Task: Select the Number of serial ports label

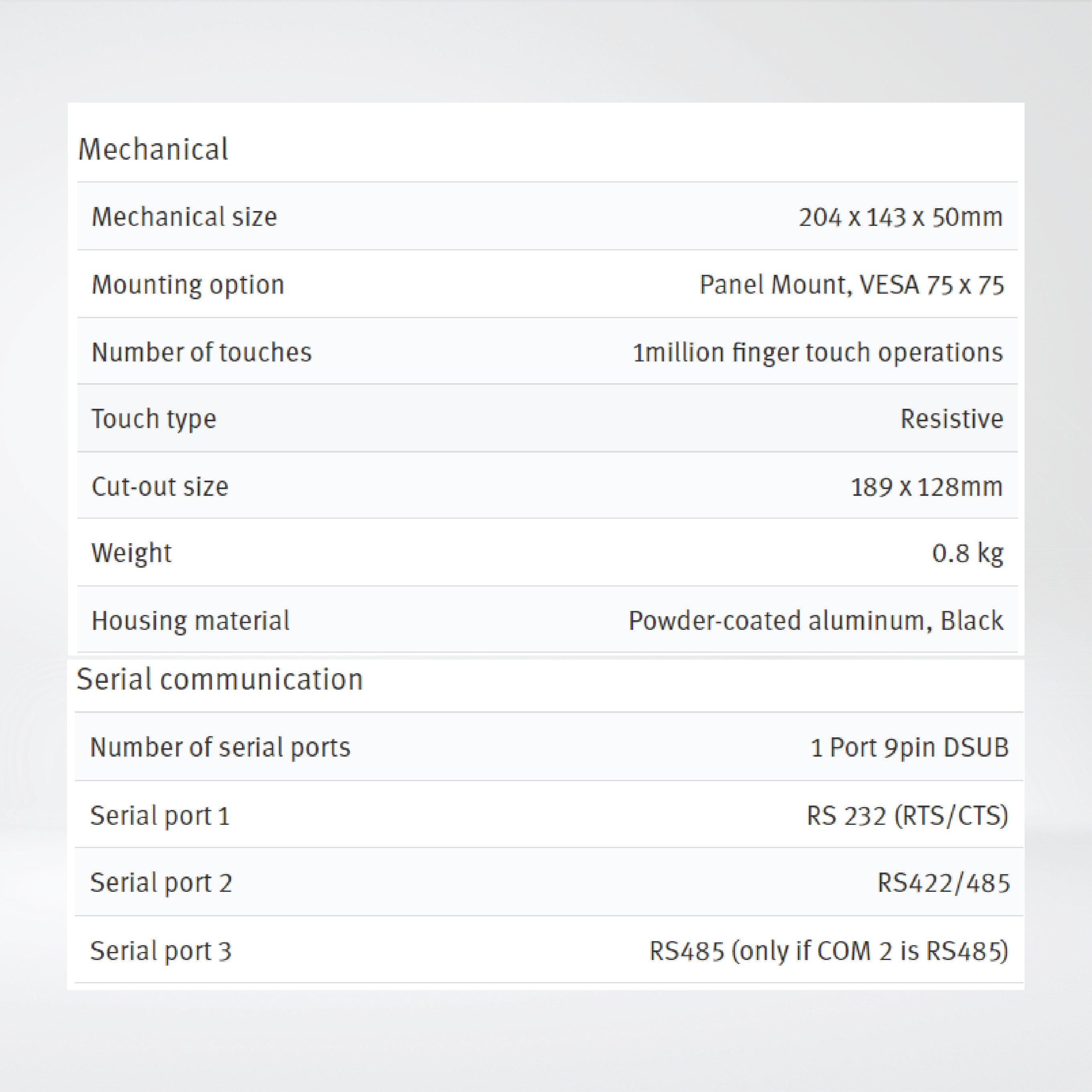Action: 220,747
